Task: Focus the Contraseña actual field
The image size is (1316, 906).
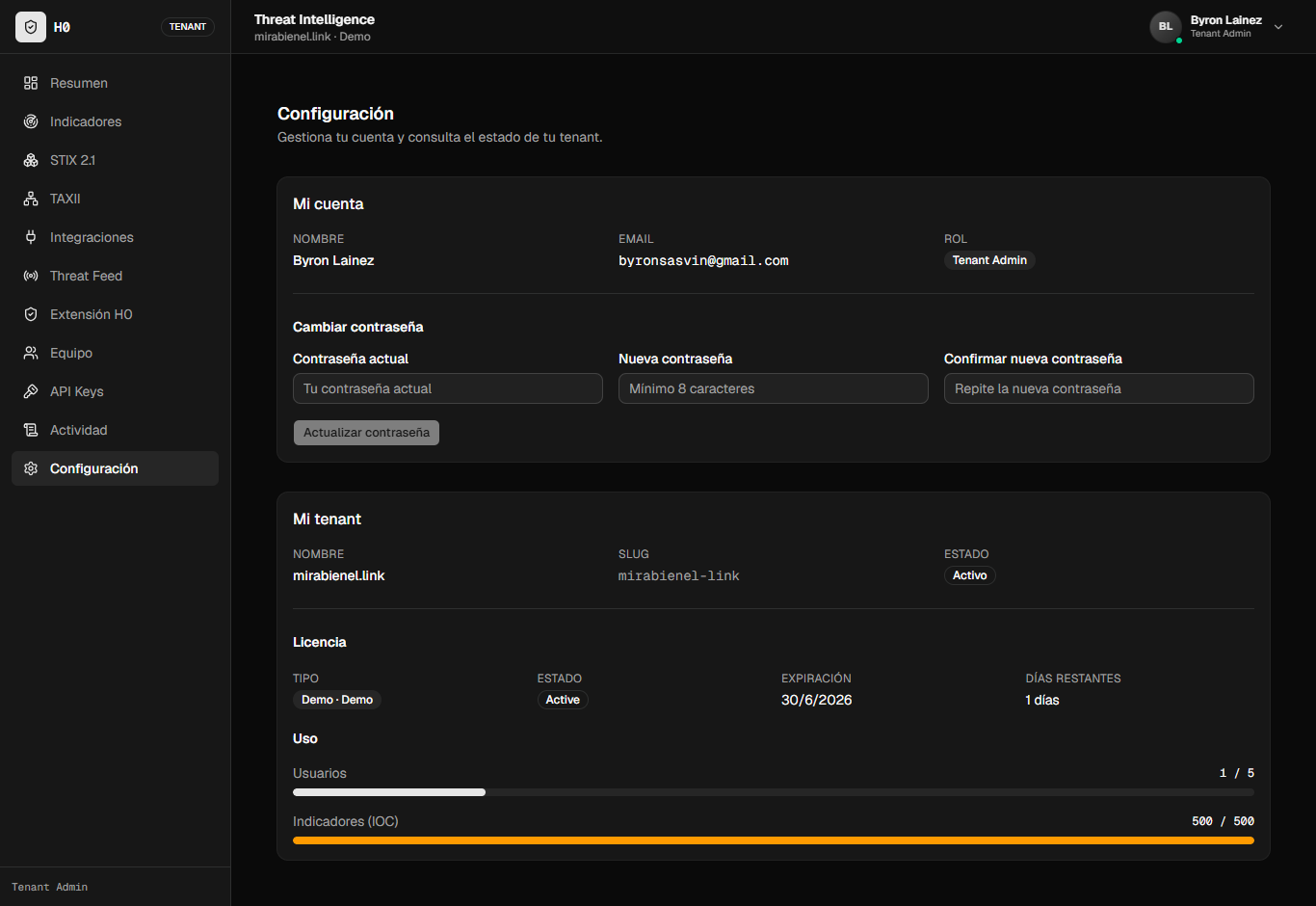Action: pyautogui.click(x=448, y=388)
